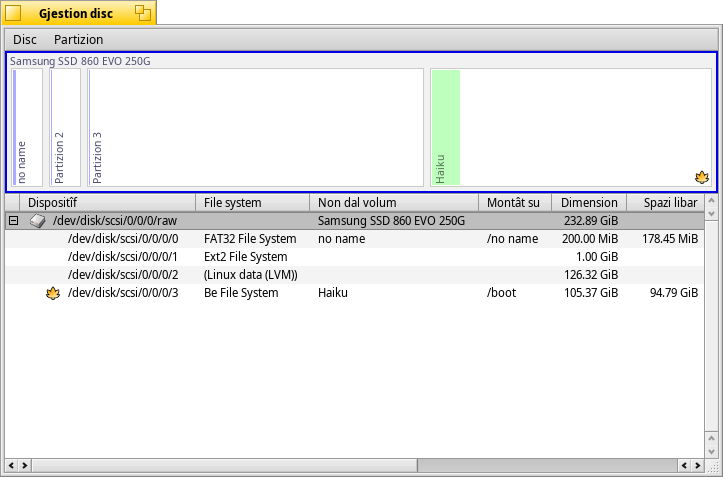Click horizontal scrollbar right arrow at right end
This screenshot has height=477, width=723.
(698, 465)
